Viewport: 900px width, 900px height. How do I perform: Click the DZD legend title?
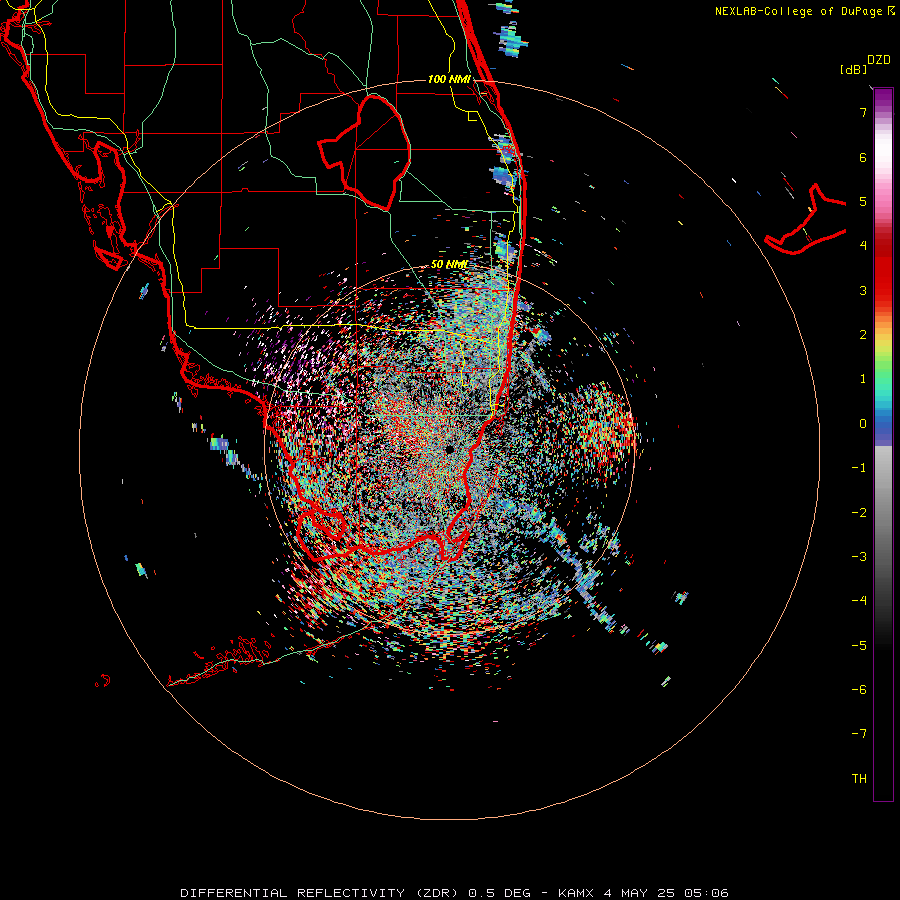(x=879, y=60)
